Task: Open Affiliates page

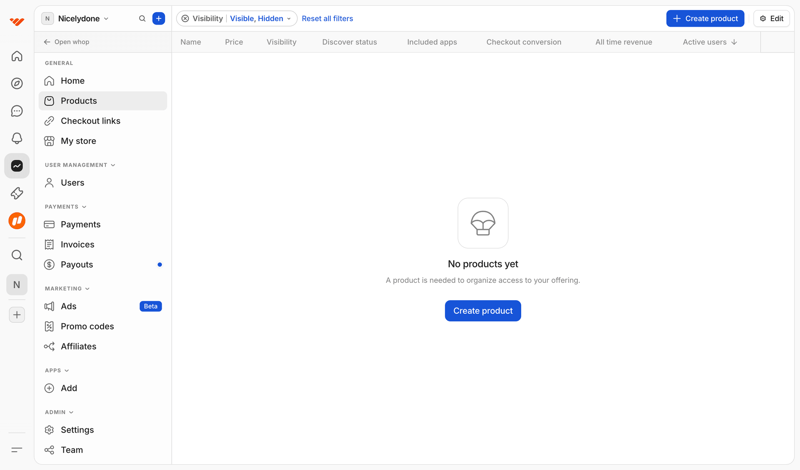Action: 103,347
